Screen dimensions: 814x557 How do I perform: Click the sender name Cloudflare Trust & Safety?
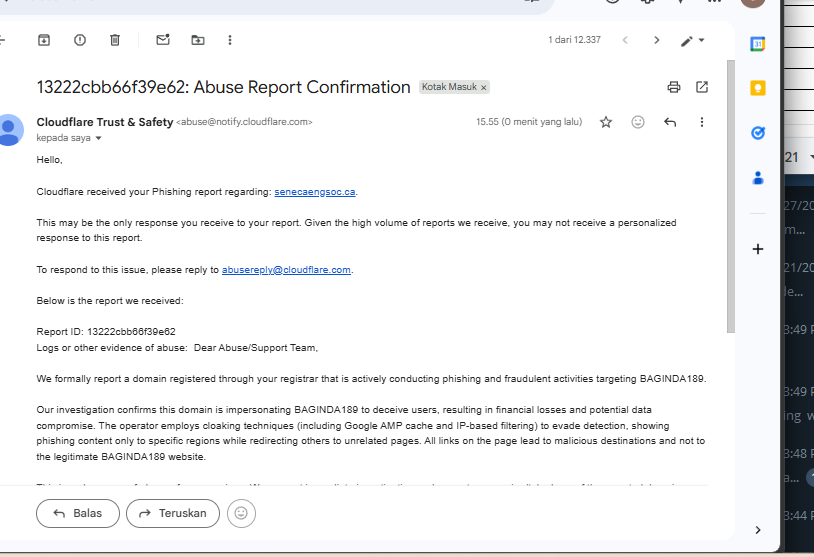[105, 122]
